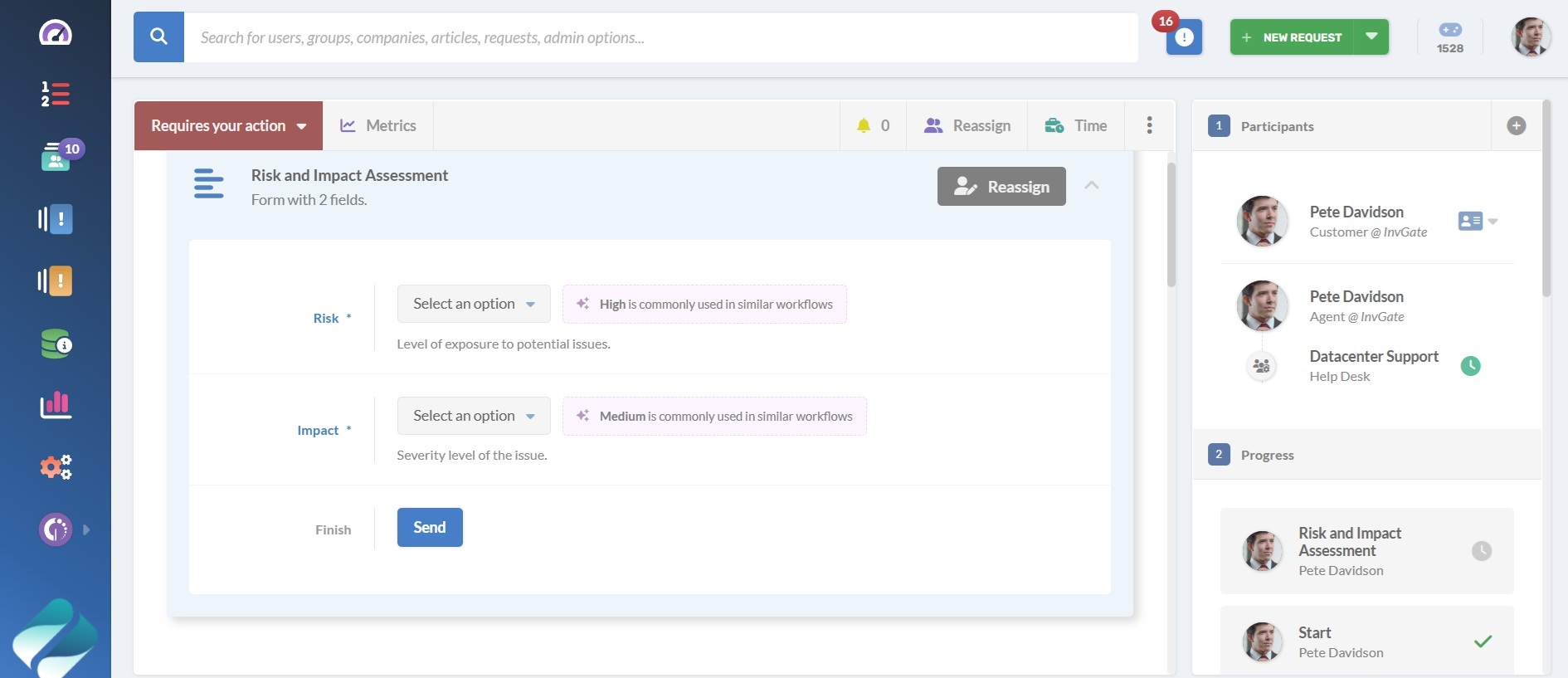Click the gray Reassign button in form header
This screenshot has height=678, width=1568.
tap(1001, 187)
